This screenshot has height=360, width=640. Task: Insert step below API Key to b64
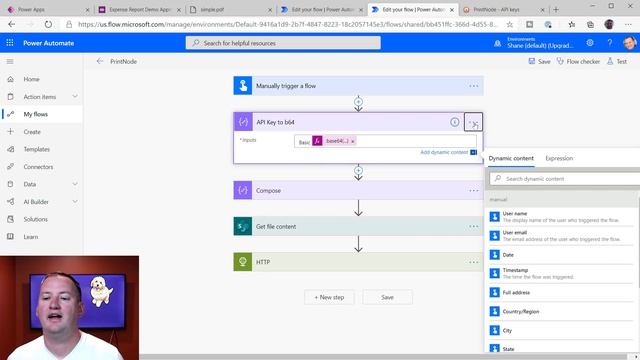(358, 170)
